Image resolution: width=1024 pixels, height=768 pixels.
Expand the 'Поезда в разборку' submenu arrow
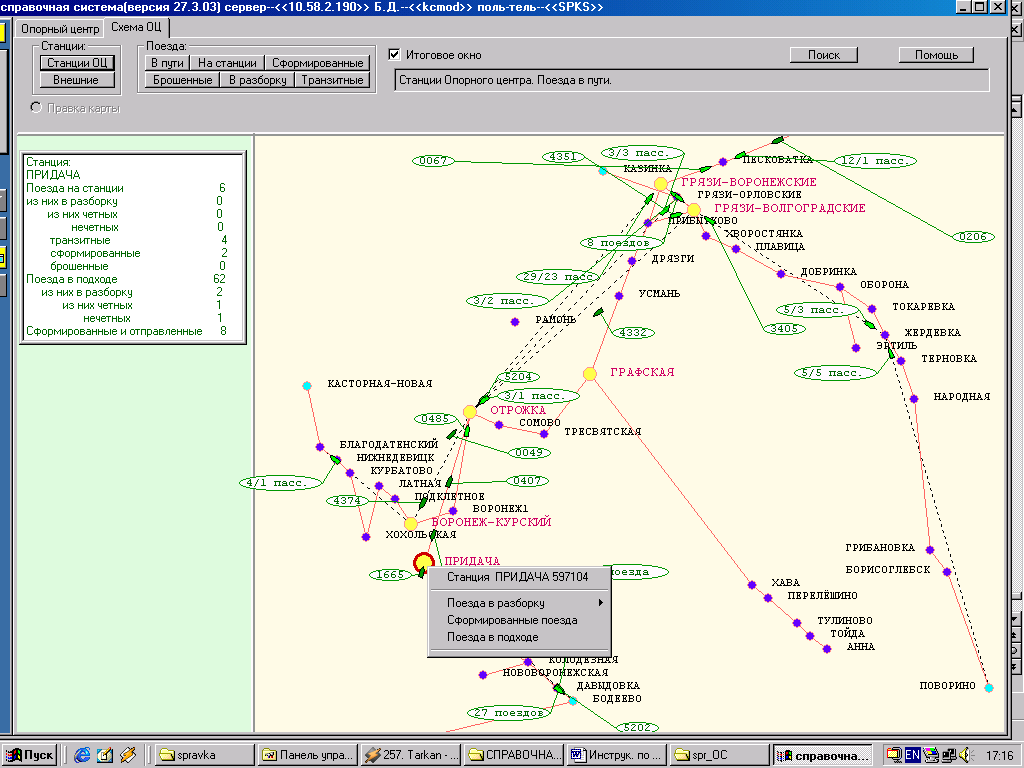(x=600, y=603)
